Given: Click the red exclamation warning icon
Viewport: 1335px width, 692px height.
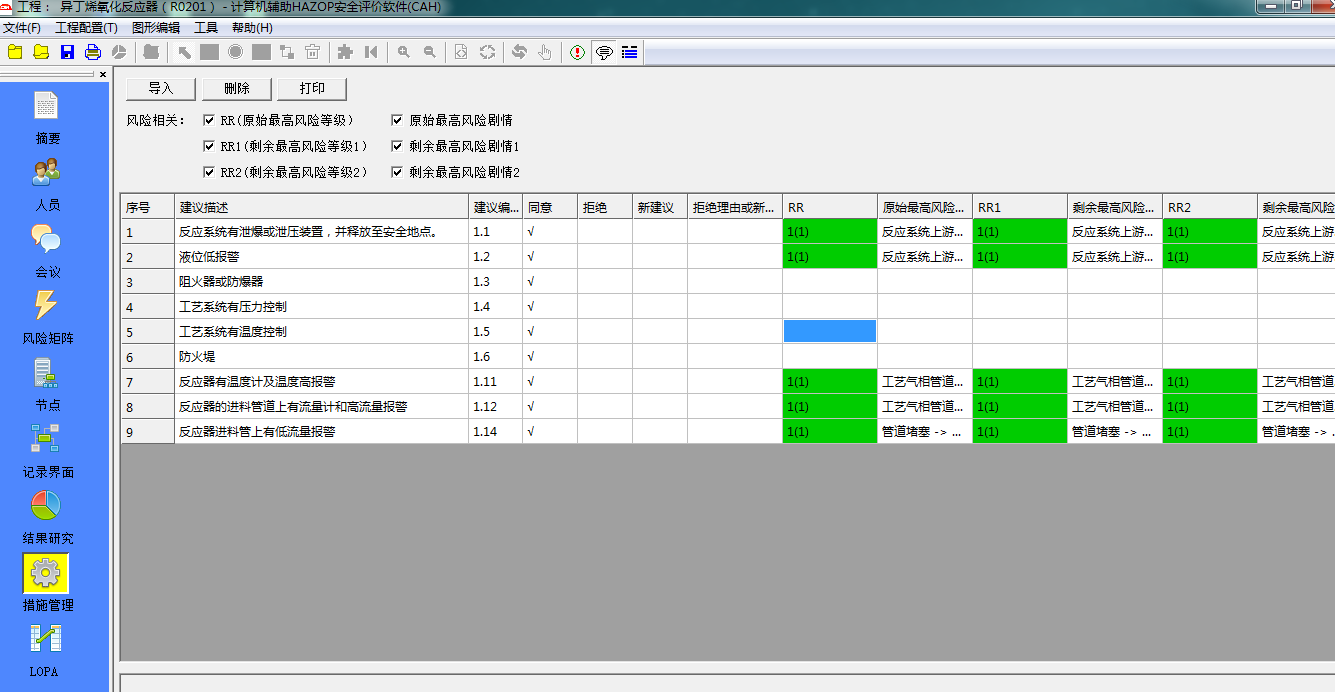Looking at the screenshot, I should coord(578,52).
